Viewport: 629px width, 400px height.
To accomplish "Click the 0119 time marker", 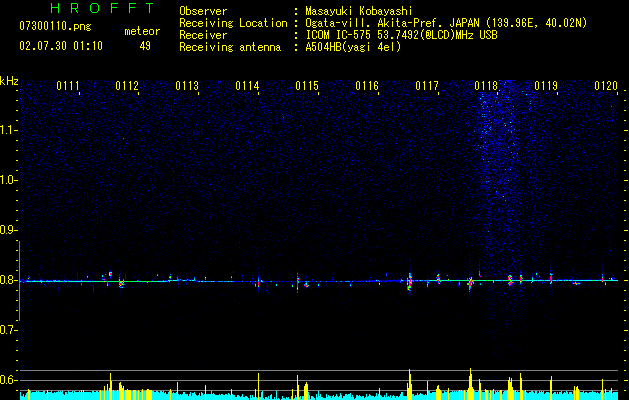I will click(546, 86).
